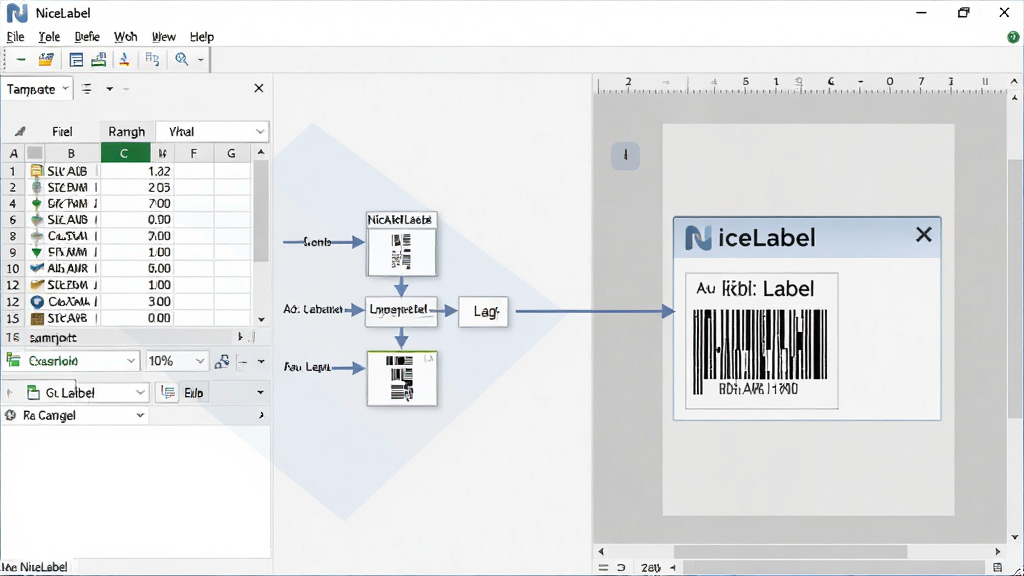1024x576 pixels.
Task: Open the File menu
Action: (x=15, y=37)
